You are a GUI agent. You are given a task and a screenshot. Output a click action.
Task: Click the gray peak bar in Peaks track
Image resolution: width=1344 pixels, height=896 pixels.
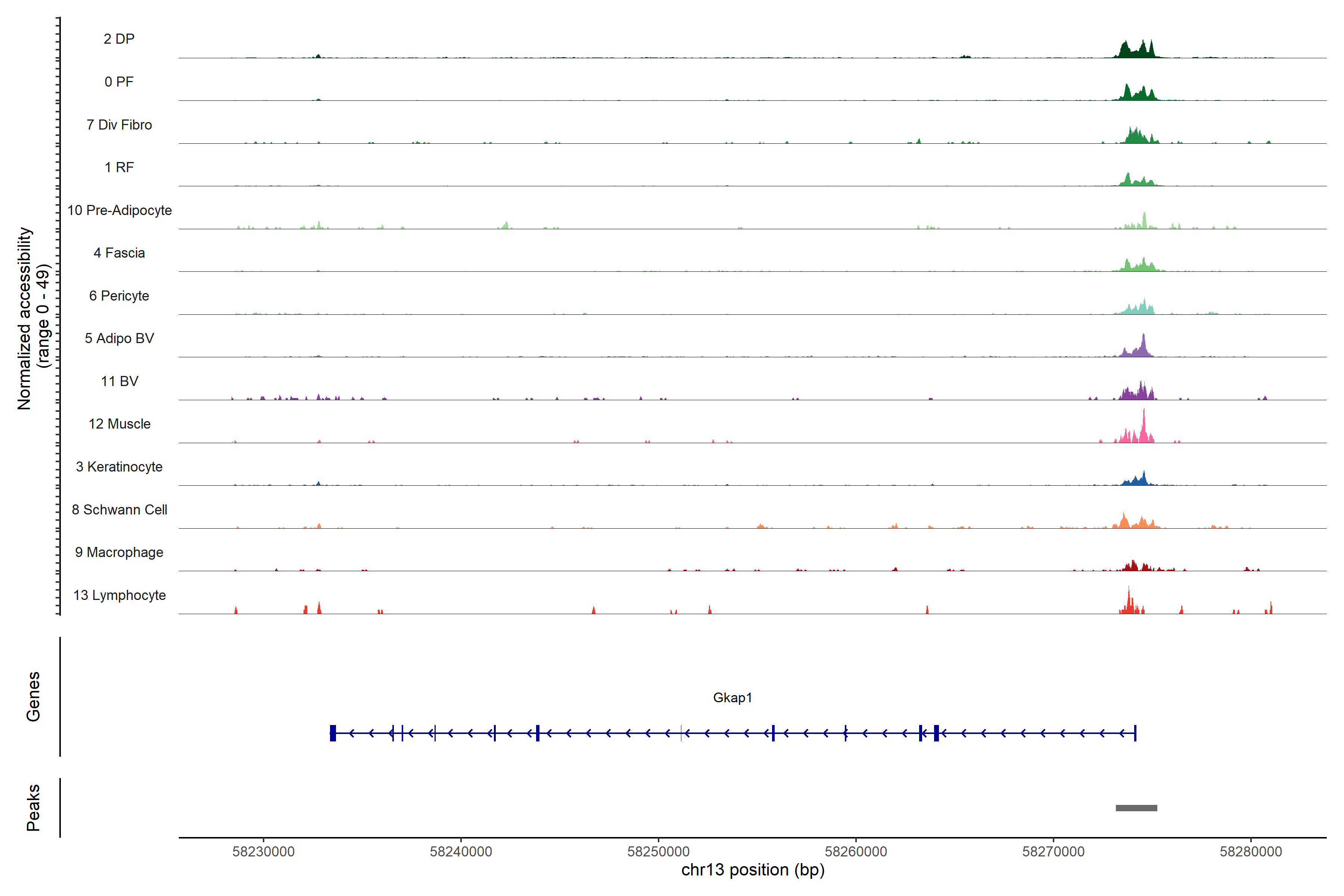coord(1136,808)
